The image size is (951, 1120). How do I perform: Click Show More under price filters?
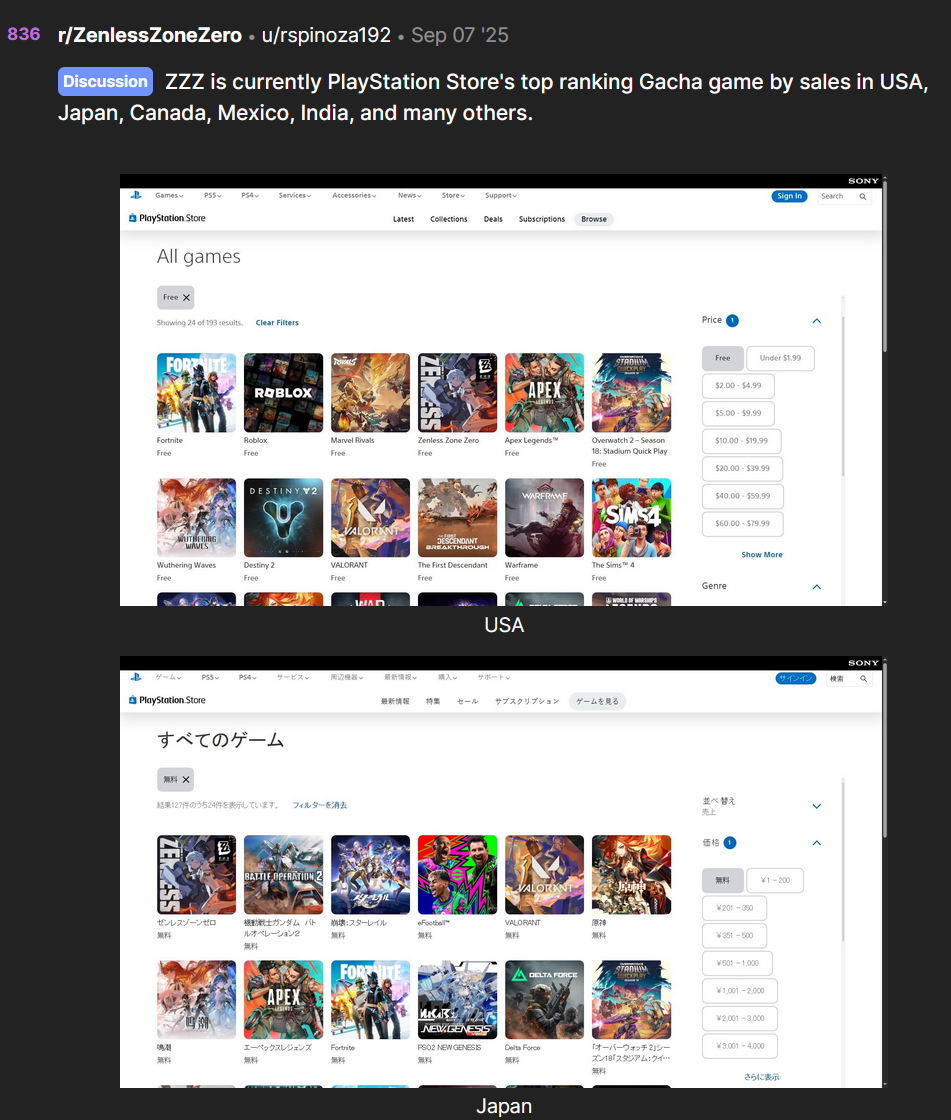[762, 555]
